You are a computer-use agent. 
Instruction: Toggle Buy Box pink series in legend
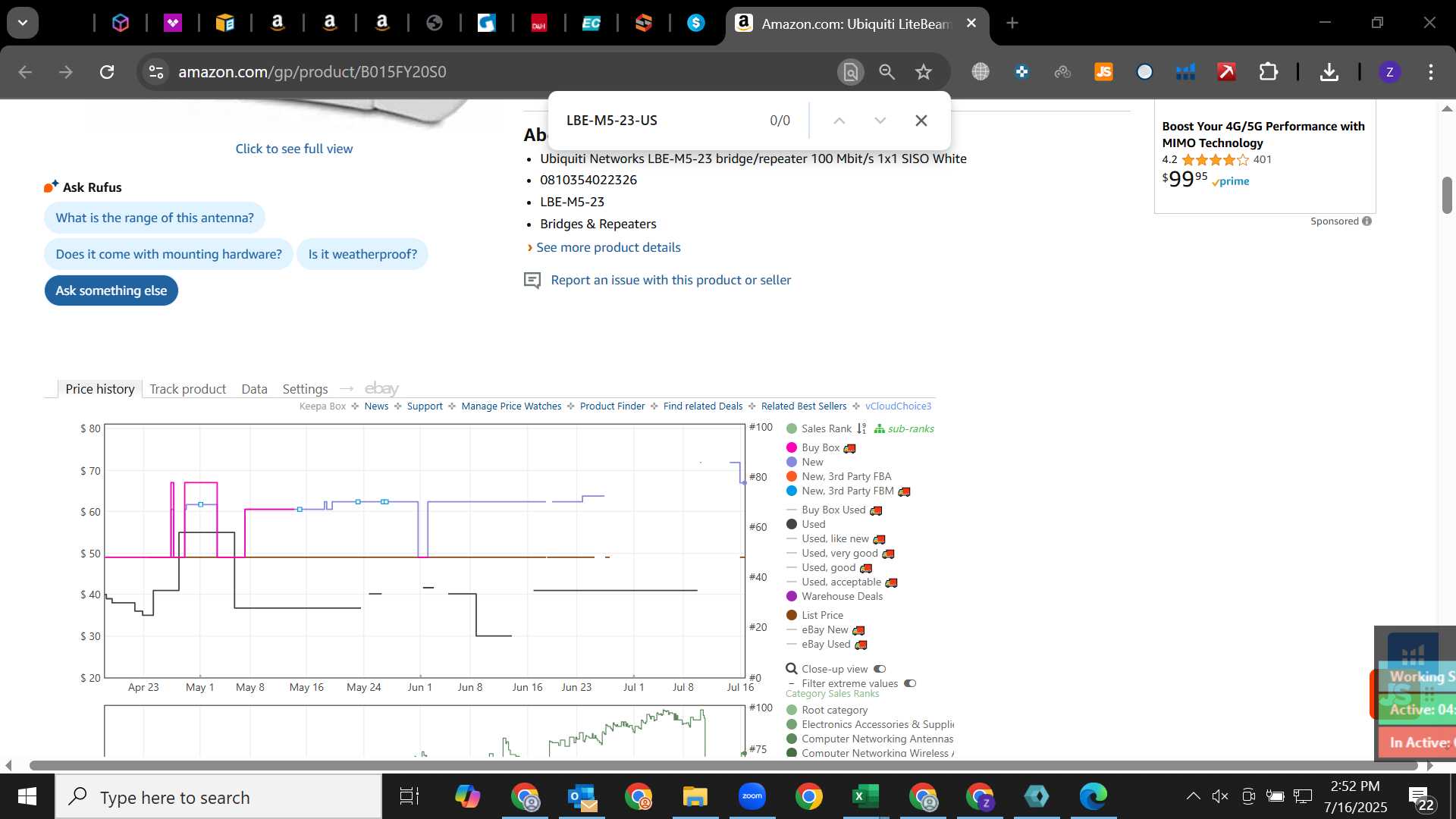(813, 448)
